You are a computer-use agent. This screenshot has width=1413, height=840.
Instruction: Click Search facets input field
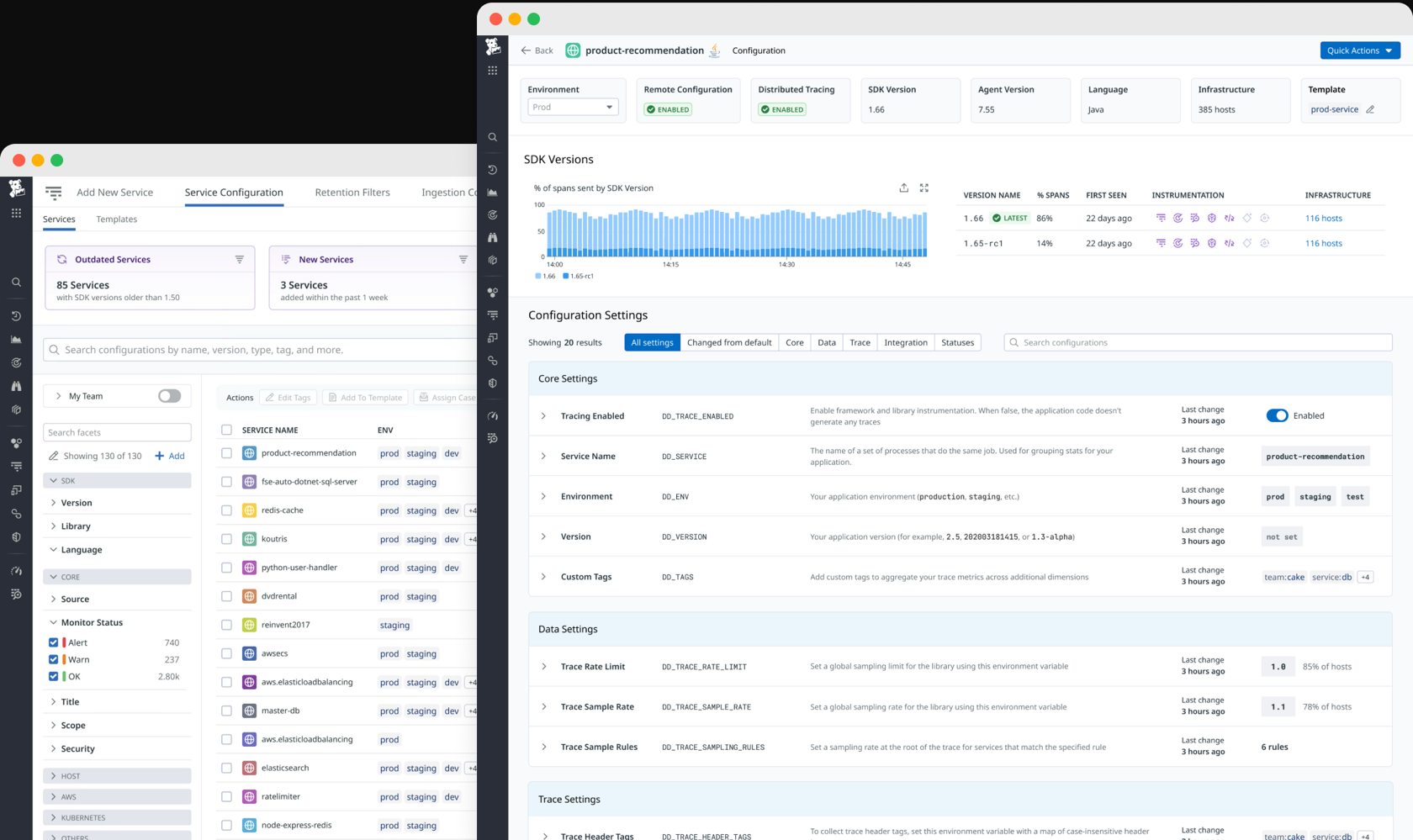tap(117, 432)
